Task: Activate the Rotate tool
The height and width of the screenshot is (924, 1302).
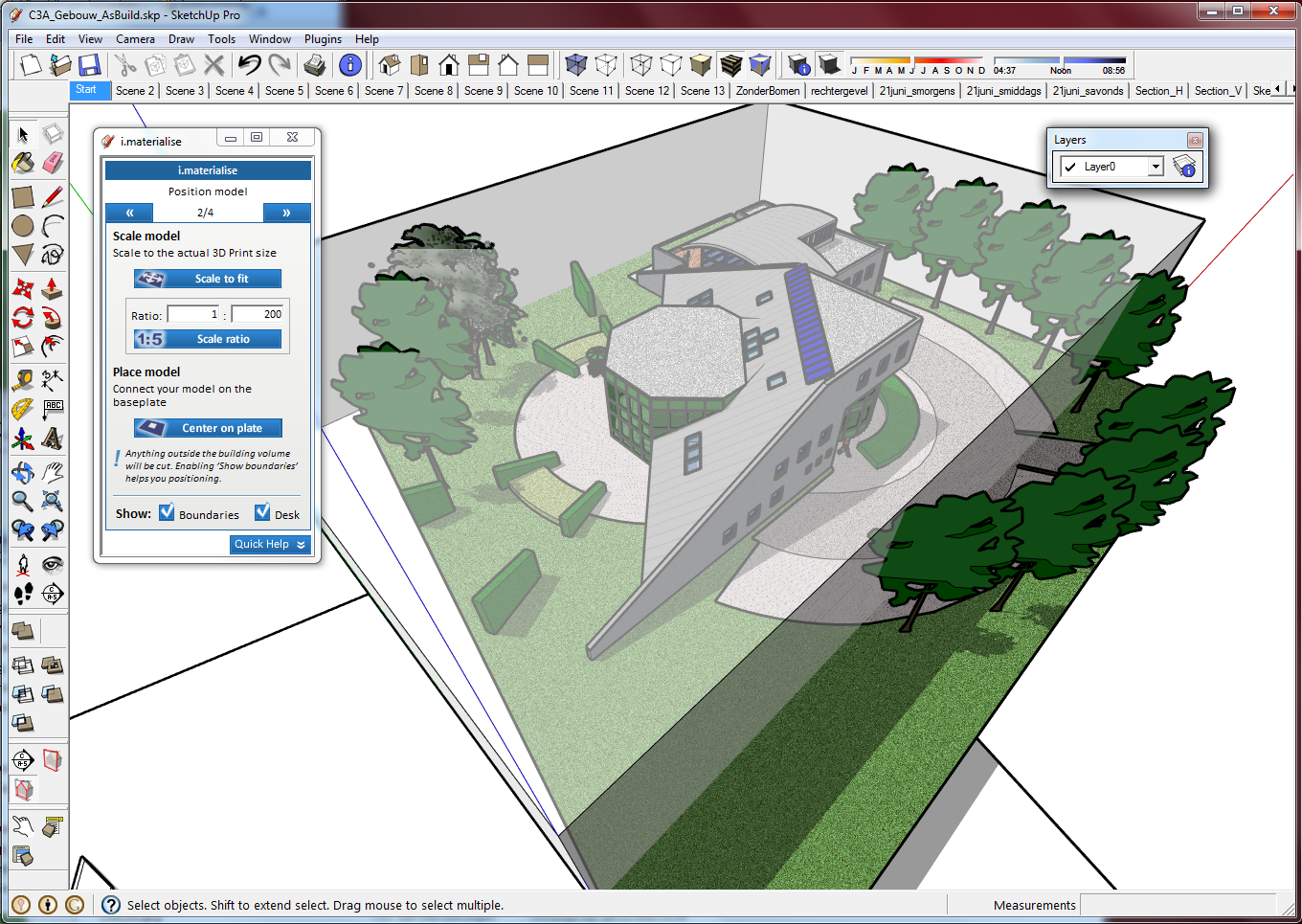Action: (23, 317)
